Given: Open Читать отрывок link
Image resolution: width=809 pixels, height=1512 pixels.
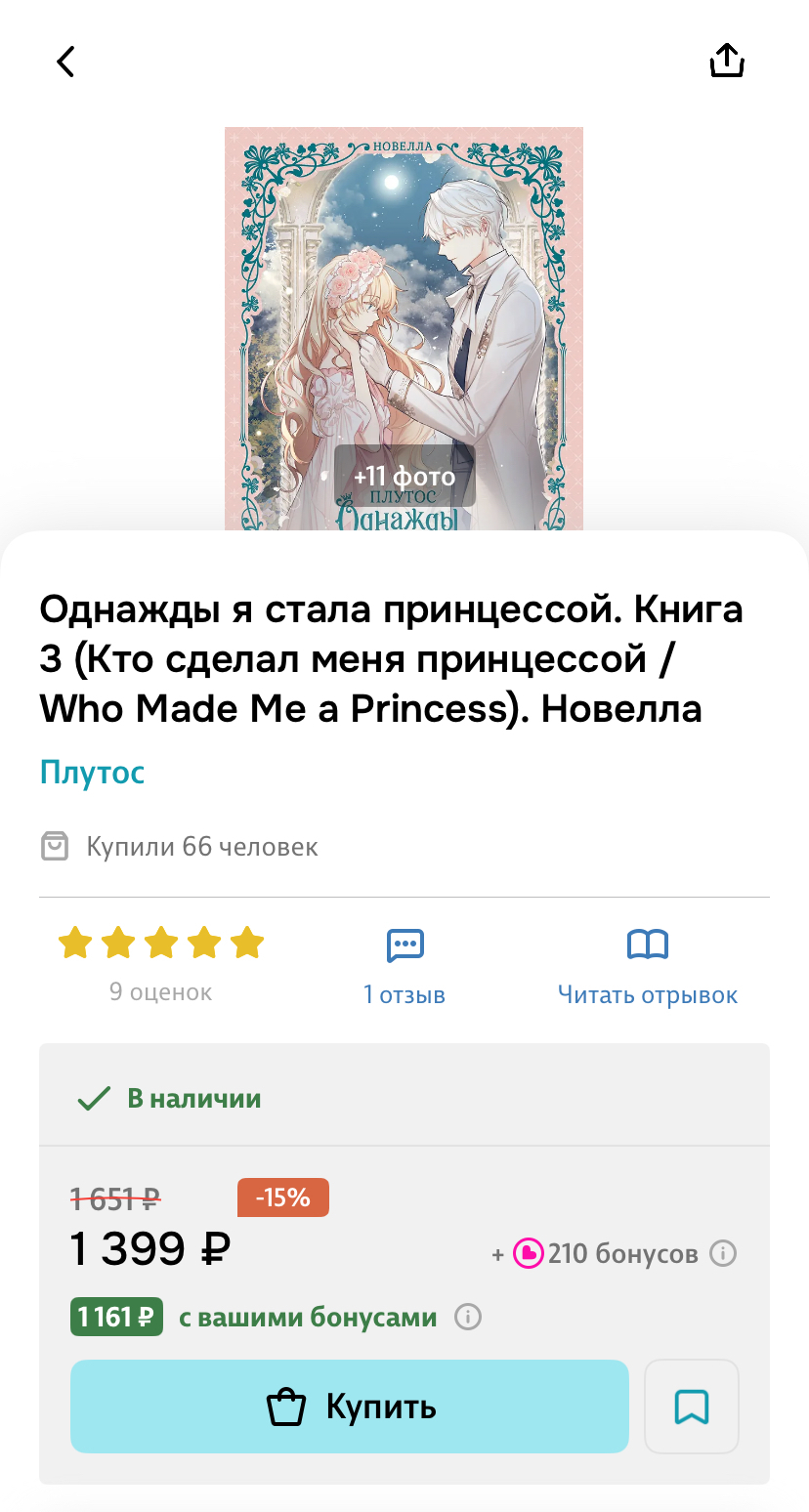Looking at the screenshot, I should tap(648, 995).
